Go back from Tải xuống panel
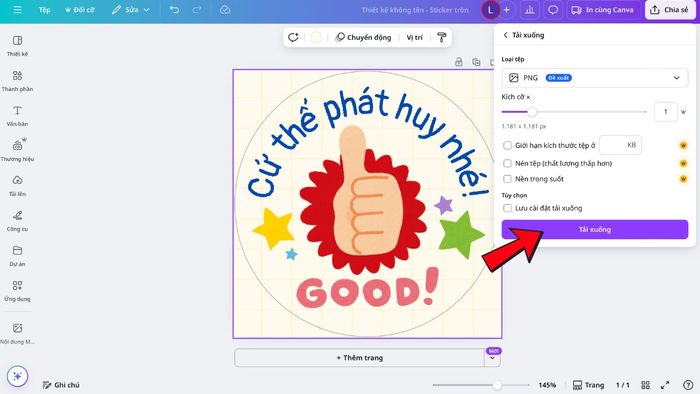700x394 pixels. [x=505, y=35]
